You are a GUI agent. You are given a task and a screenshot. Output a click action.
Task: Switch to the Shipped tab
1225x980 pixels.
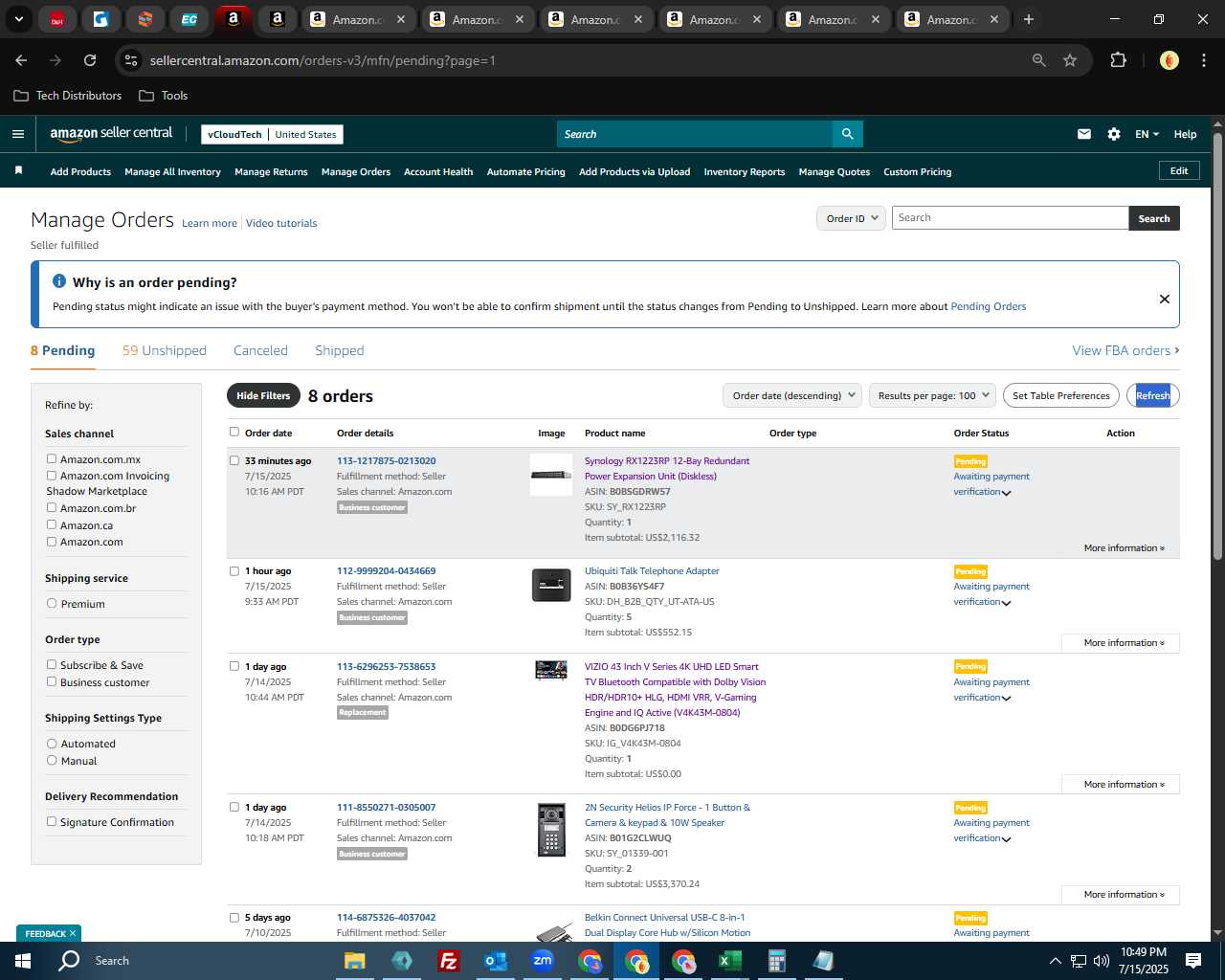point(340,350)
